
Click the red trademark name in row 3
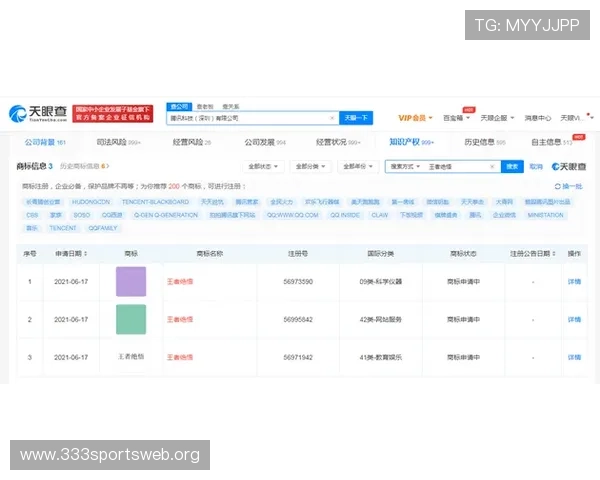(x=180, y=357)
